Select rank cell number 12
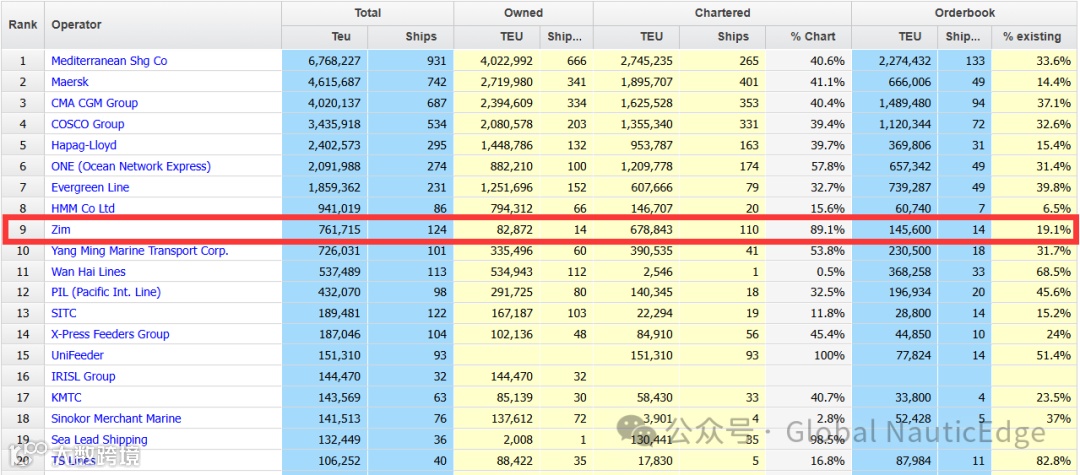1080x475 pixels. coord(22,292)
